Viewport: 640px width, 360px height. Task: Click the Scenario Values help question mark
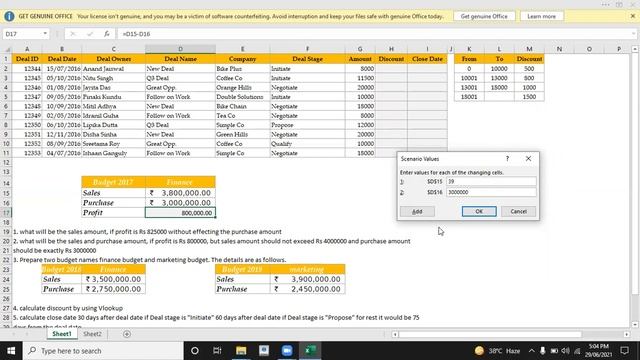pyautogui.click(x=507, y=158)
